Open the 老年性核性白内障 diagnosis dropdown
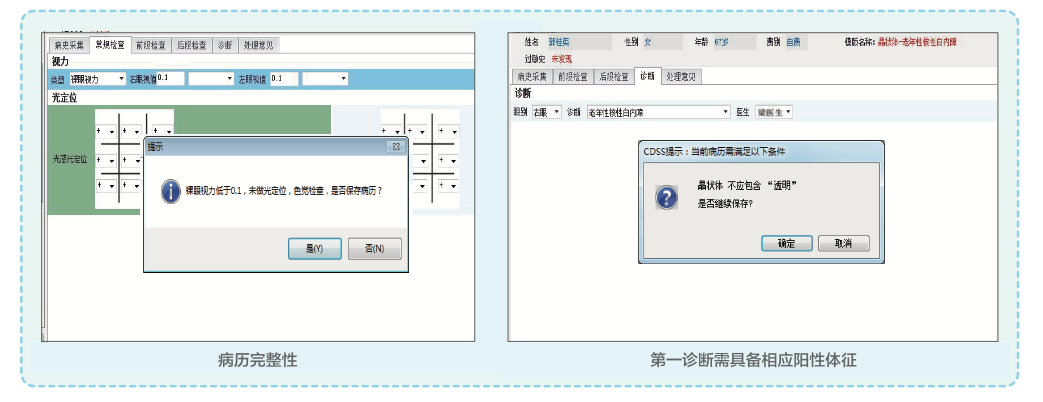1043x402 pixels. (726, 112)
